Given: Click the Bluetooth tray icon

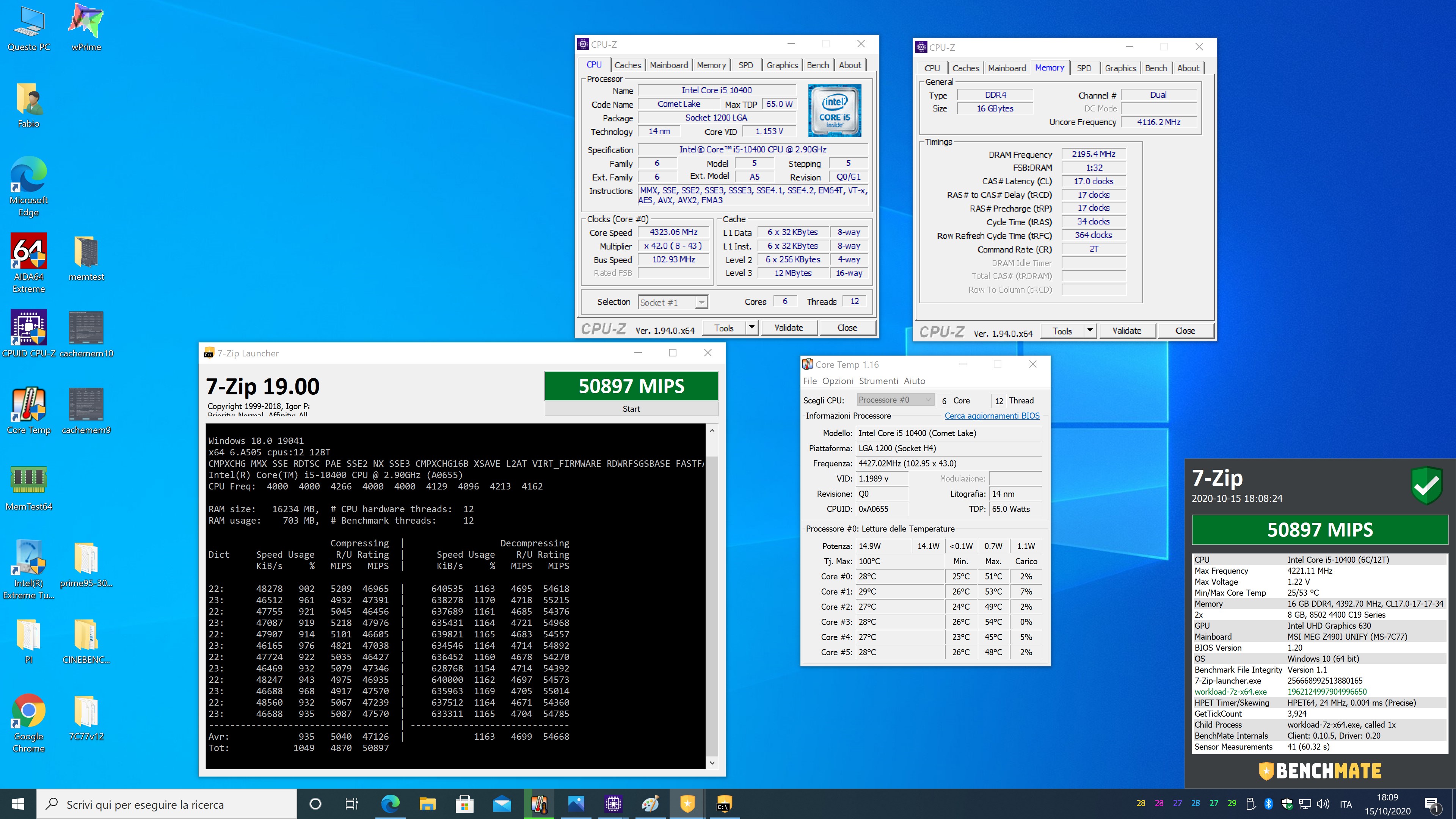Looking at the screenshot, I should tap(1269, 804).
